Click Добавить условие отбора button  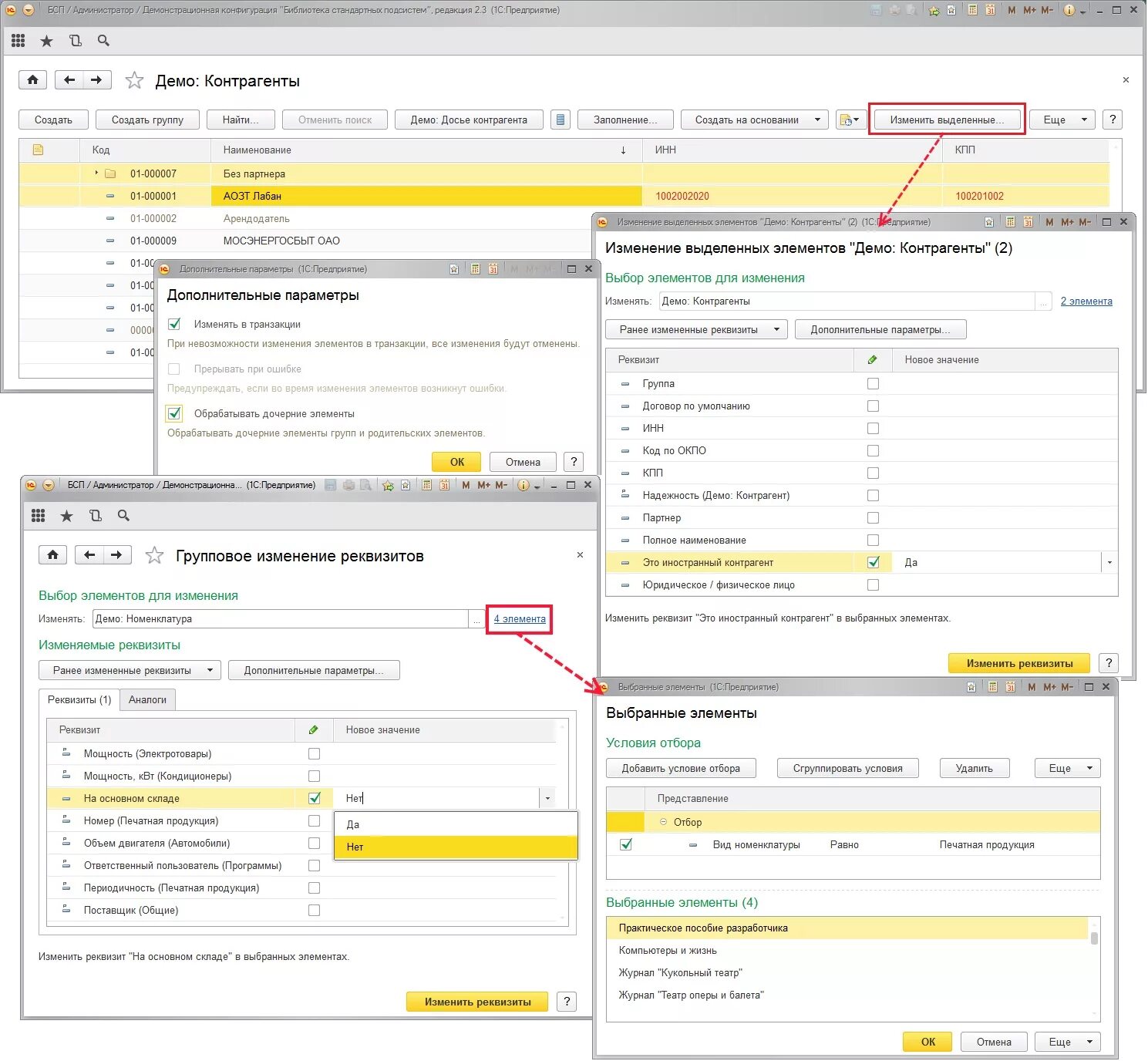click(x=681, y=768)
